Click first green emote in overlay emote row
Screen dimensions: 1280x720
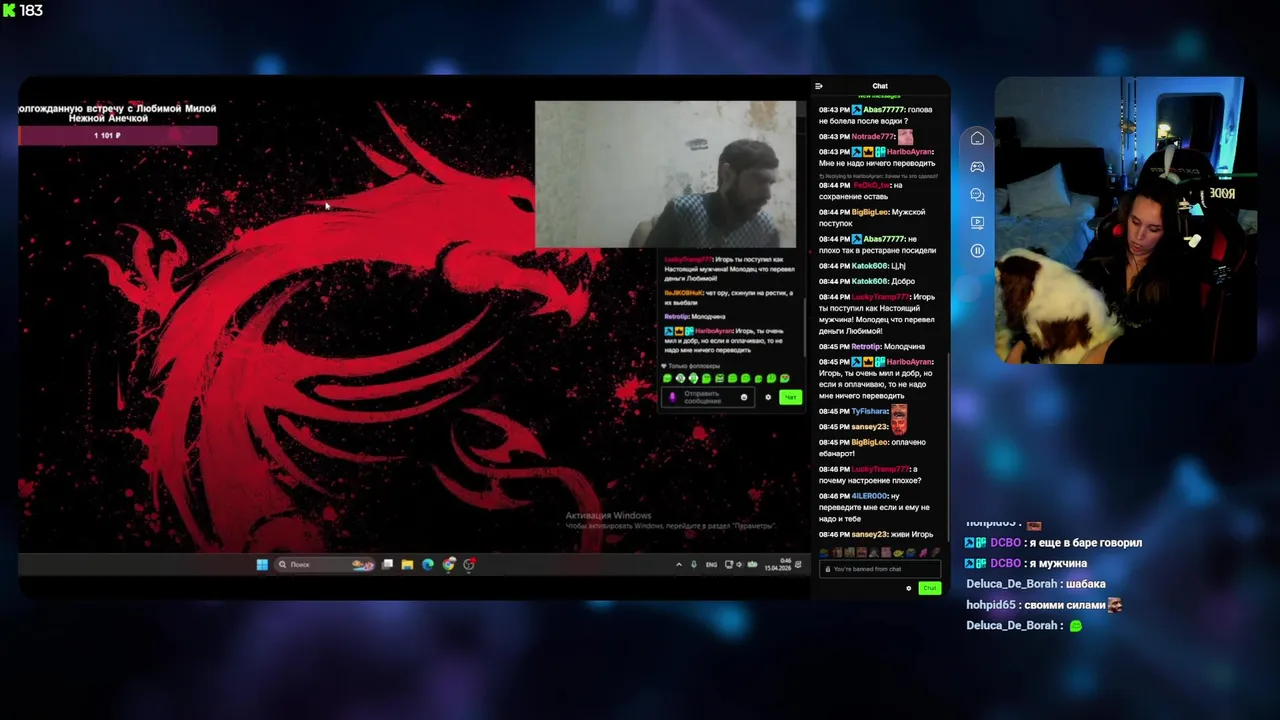(667, 378)
